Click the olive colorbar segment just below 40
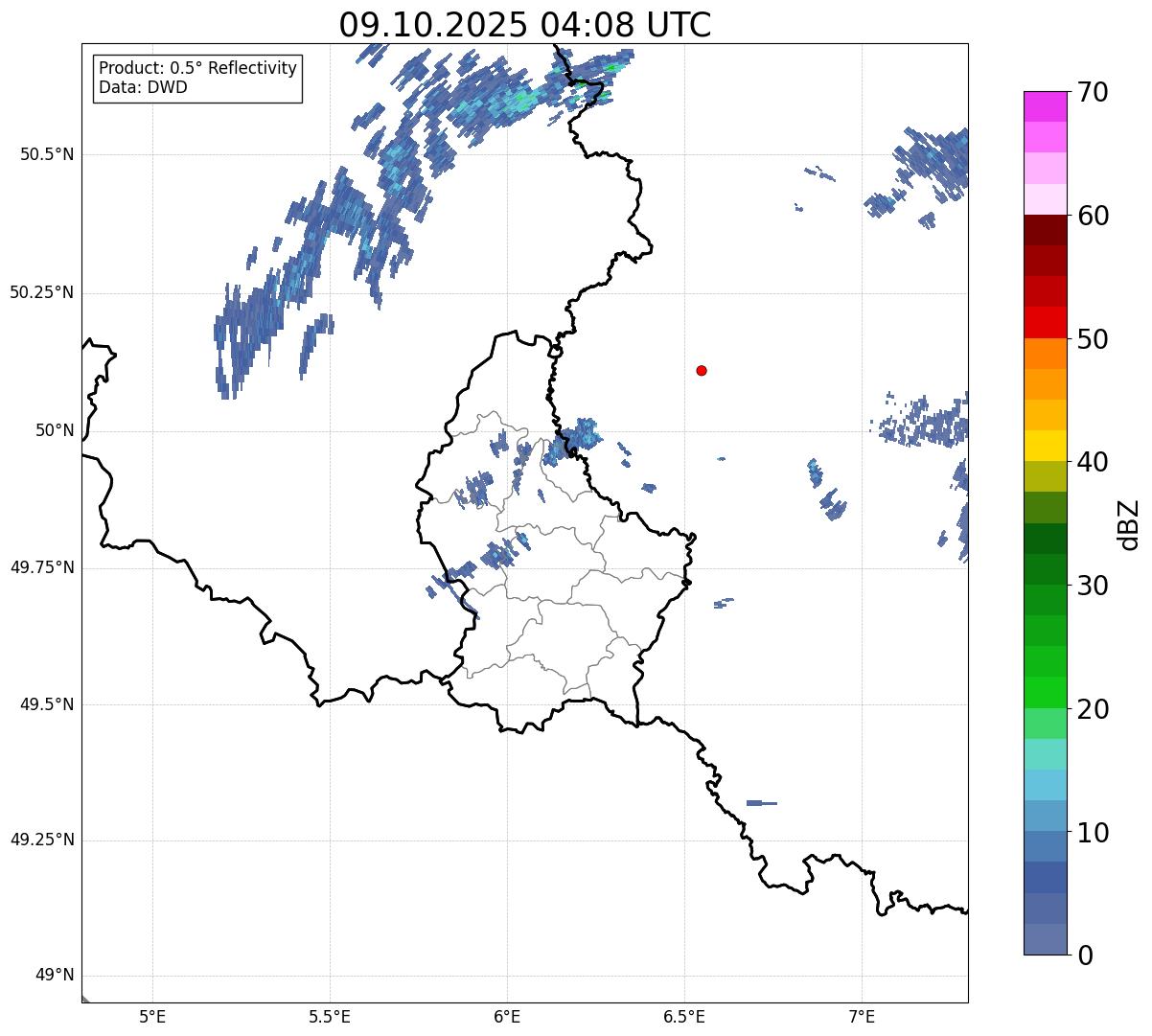The width and height of the screenshot is (1152, 1036). [x=1046, y=477]
